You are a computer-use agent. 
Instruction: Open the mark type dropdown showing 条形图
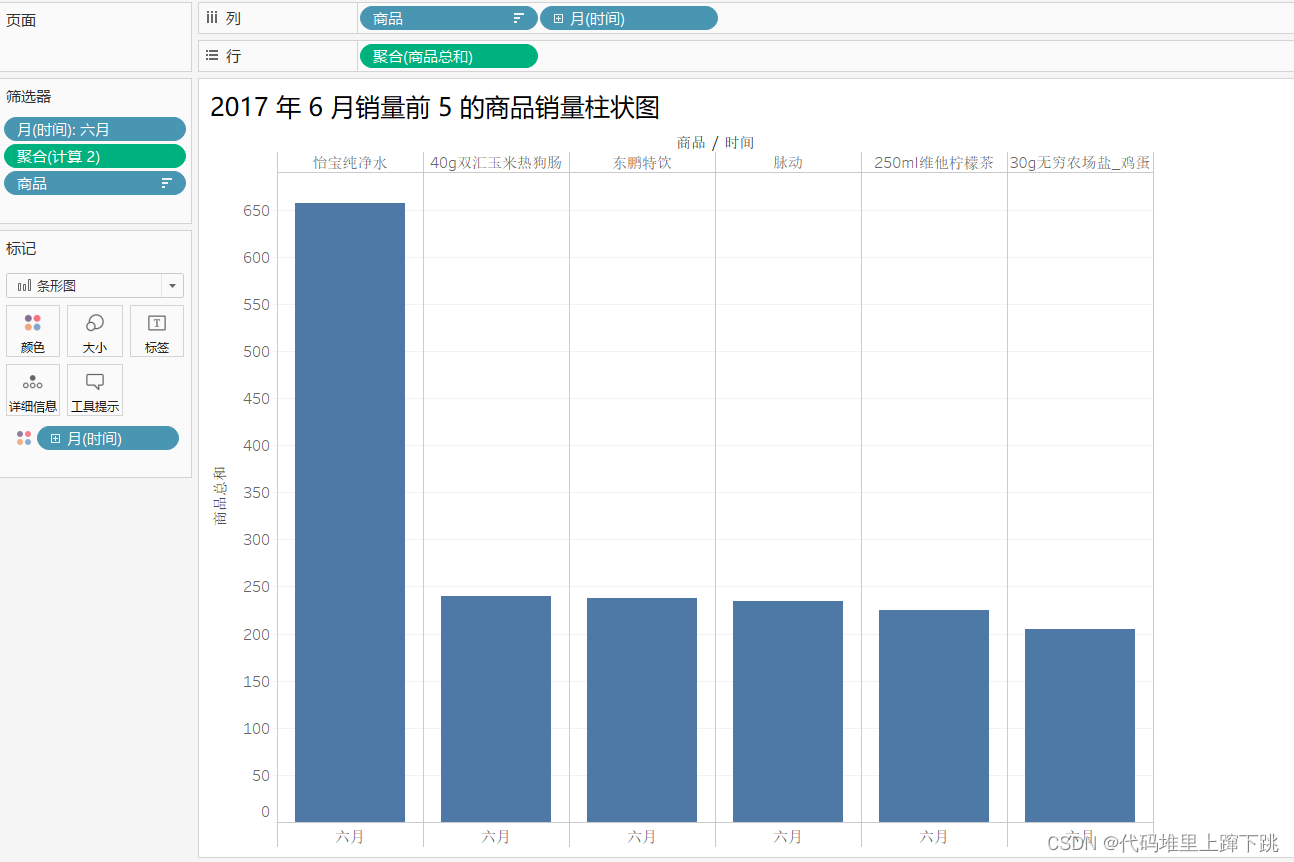point(95,285)
